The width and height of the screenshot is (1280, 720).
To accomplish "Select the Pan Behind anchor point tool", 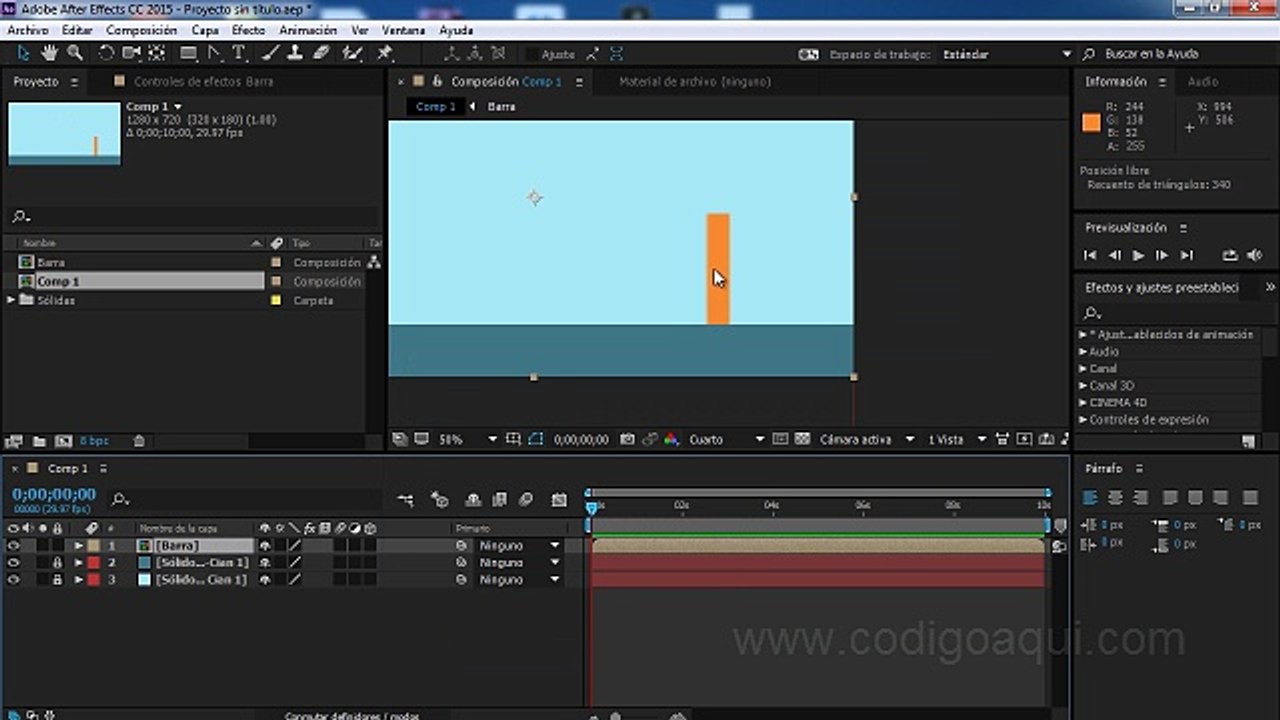I will pyautogui.click(x=156, y=53).
